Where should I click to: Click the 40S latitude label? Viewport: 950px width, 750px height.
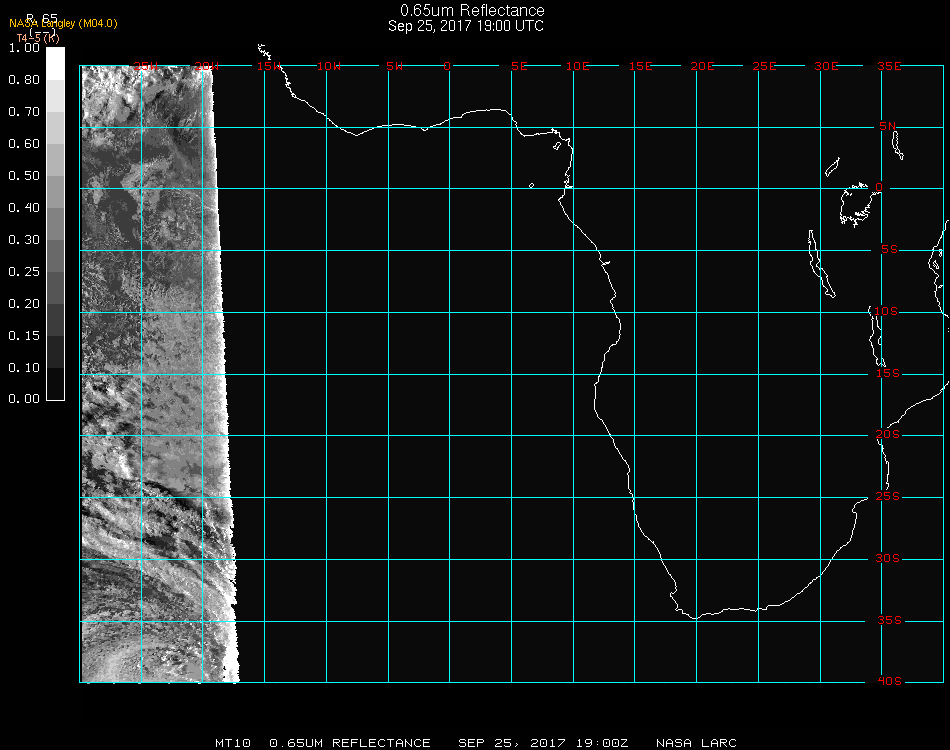[889, 682]
